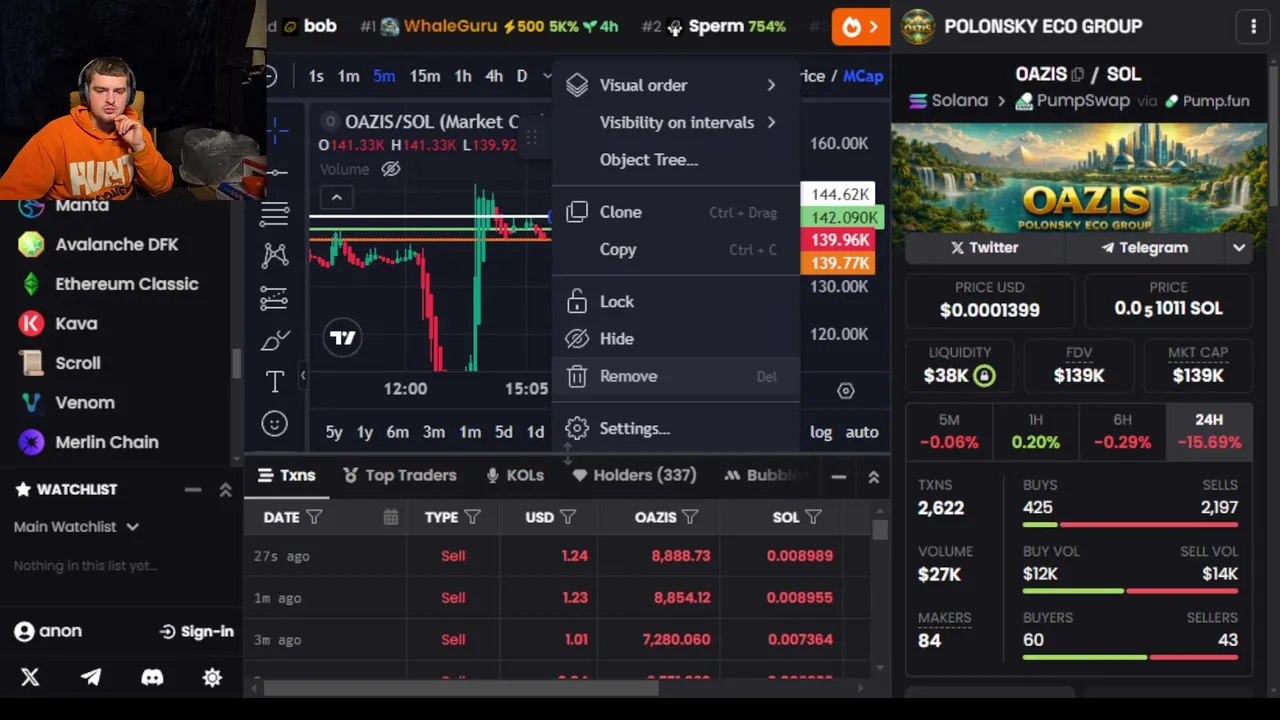Choose Copy in the context menu
This screenshot has width=1280, height=720.
pos(675,250)
